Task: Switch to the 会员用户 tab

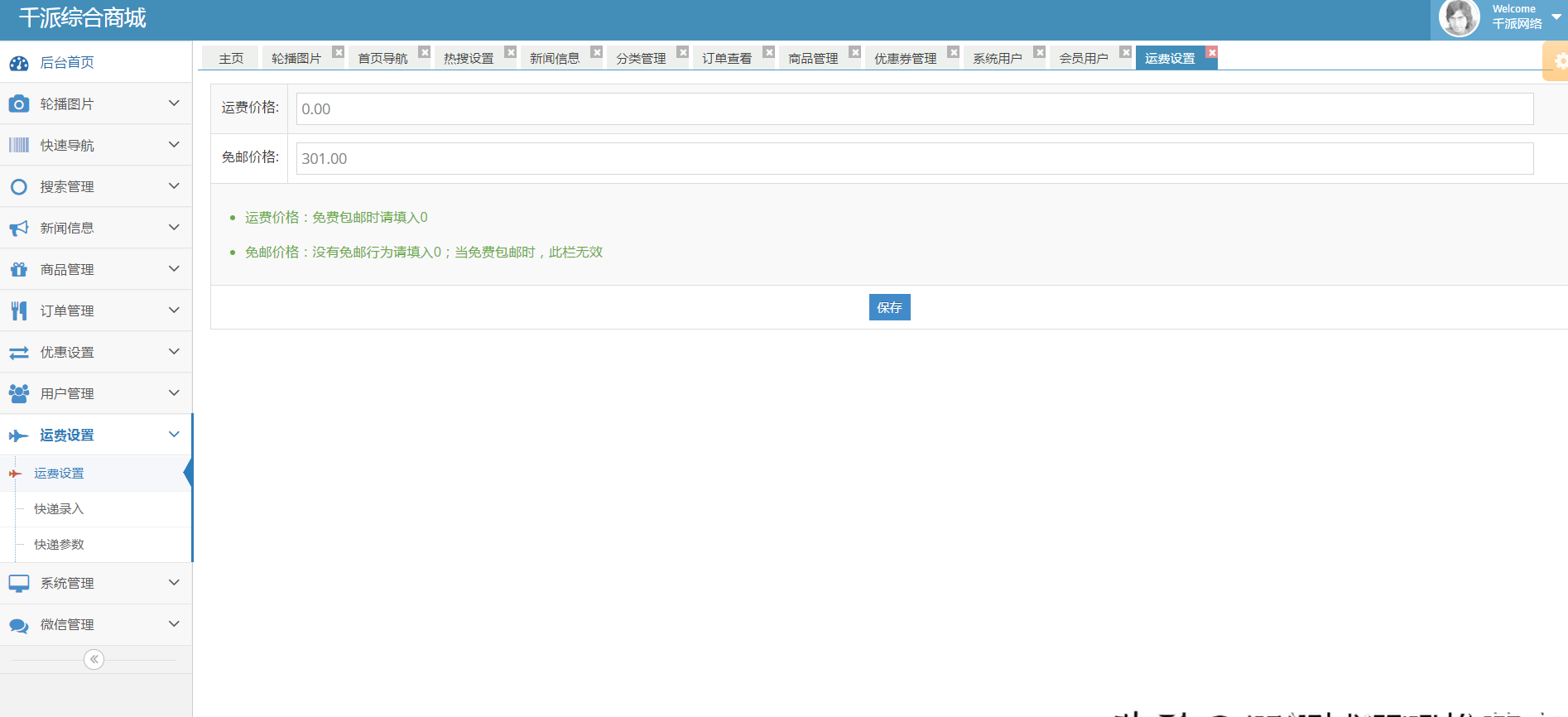Action: click(1084, 58)
